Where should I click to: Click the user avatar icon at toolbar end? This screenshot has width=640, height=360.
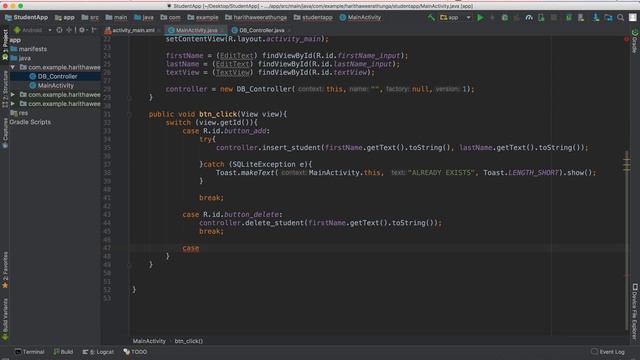633,18
